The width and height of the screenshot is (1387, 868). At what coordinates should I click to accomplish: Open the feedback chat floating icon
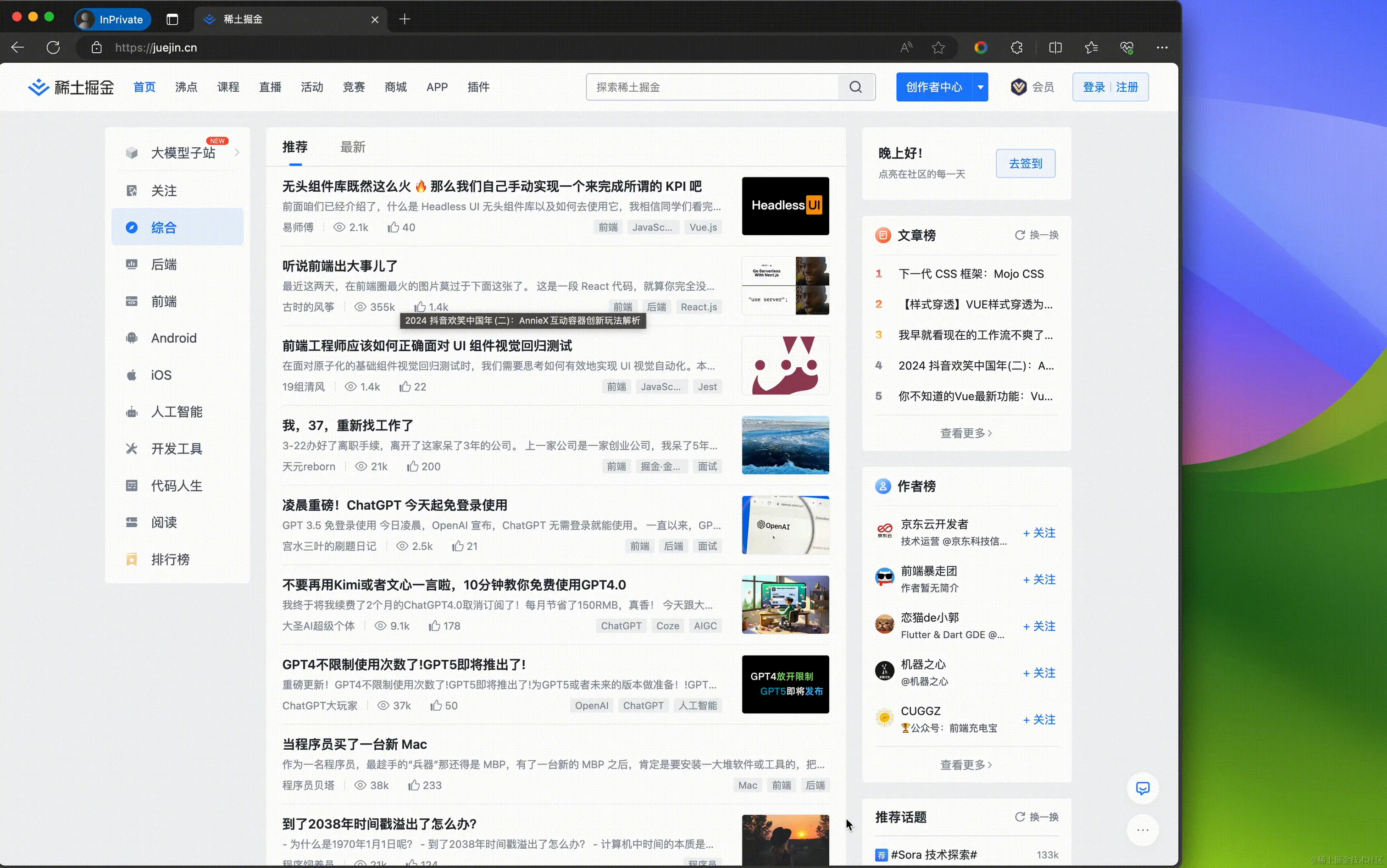click(x=1143, y=788)
